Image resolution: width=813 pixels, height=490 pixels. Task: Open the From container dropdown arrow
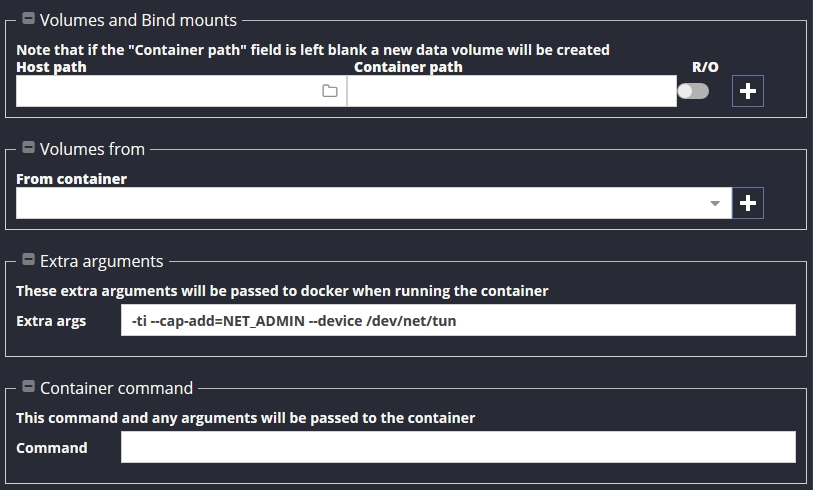click(714, 203)
